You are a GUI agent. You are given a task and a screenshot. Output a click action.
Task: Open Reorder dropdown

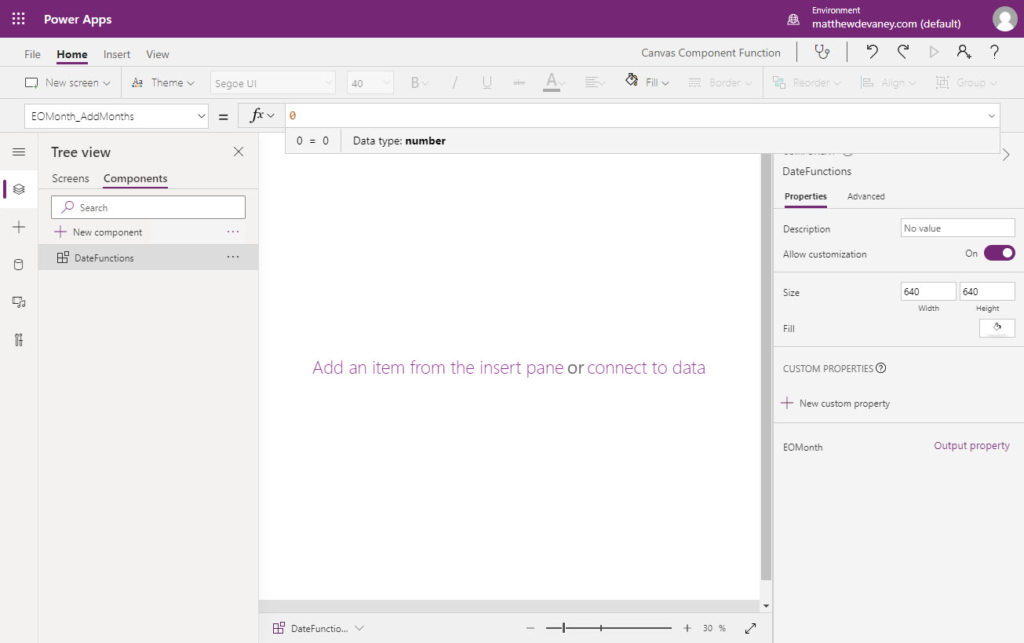(x=807, y=83)
